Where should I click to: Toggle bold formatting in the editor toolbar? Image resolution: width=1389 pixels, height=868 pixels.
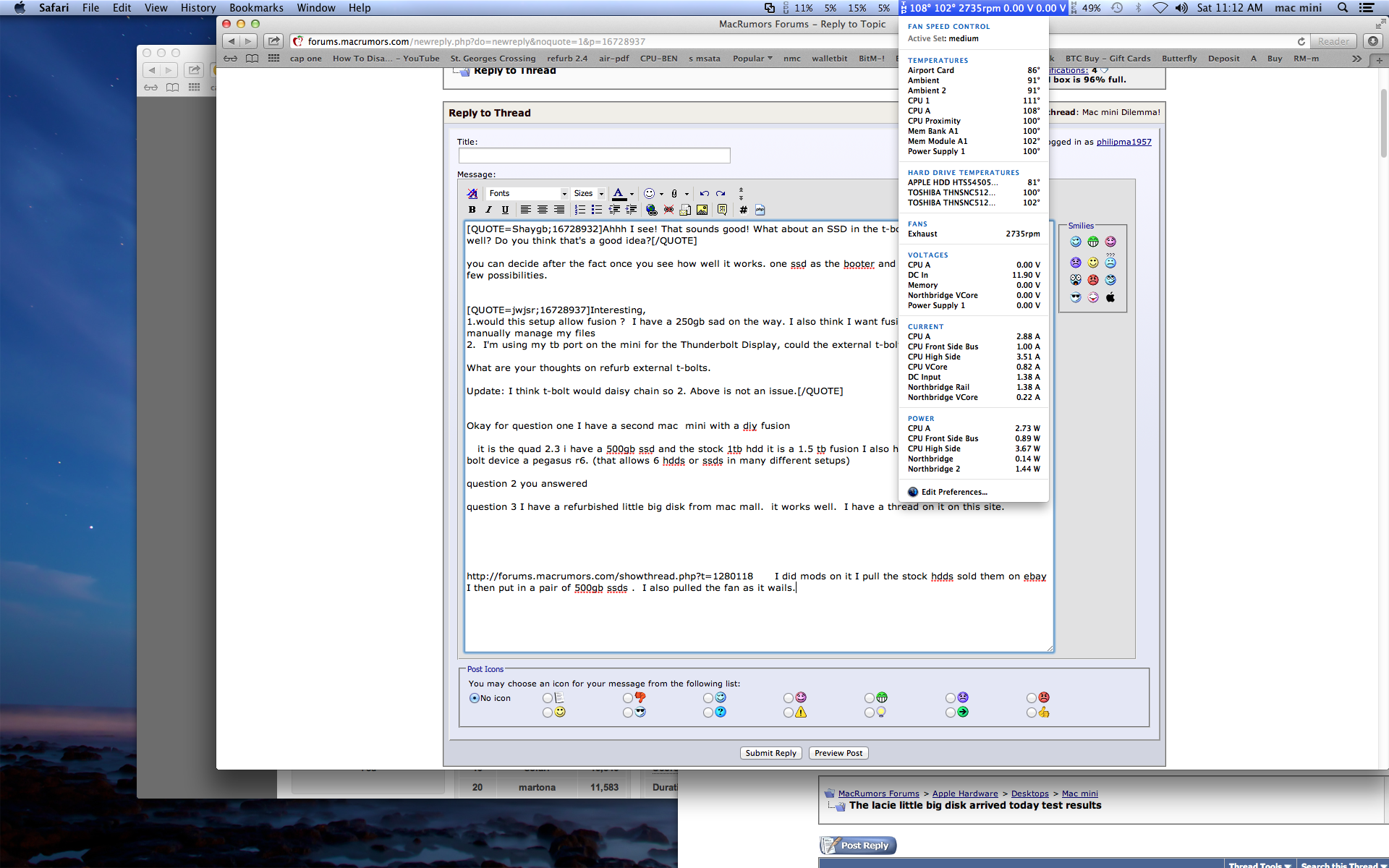click(472, 210)
